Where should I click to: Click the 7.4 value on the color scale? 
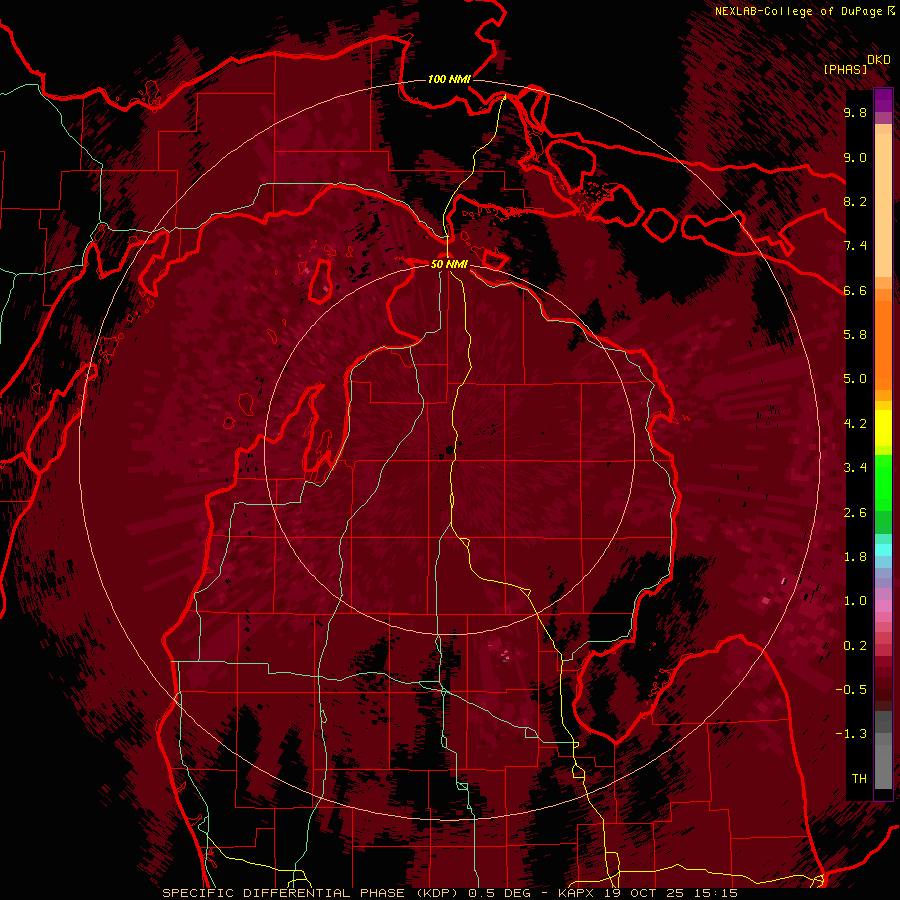point(855,246)
